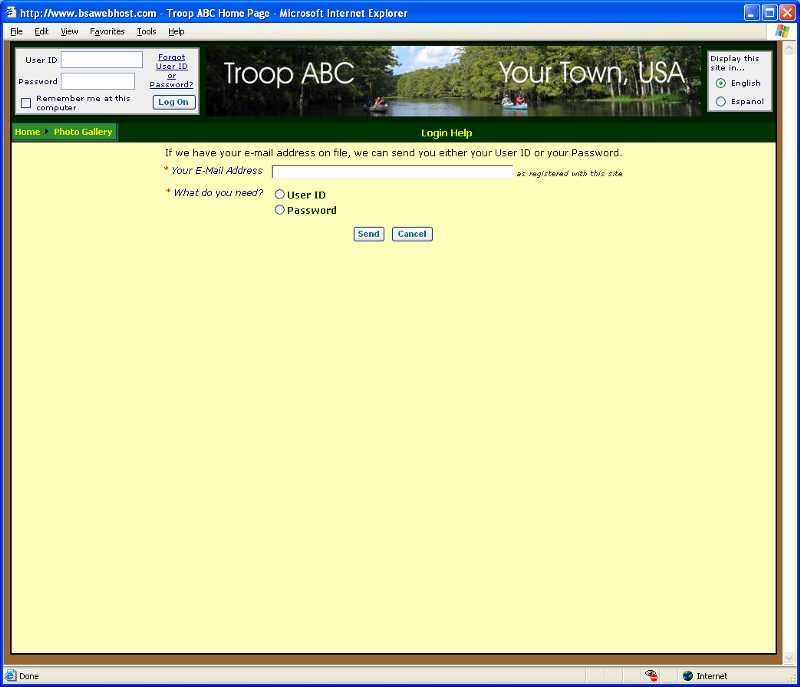Screen dimensions: 800x687
Task: Click the Log On button
Action: (173, 102)
